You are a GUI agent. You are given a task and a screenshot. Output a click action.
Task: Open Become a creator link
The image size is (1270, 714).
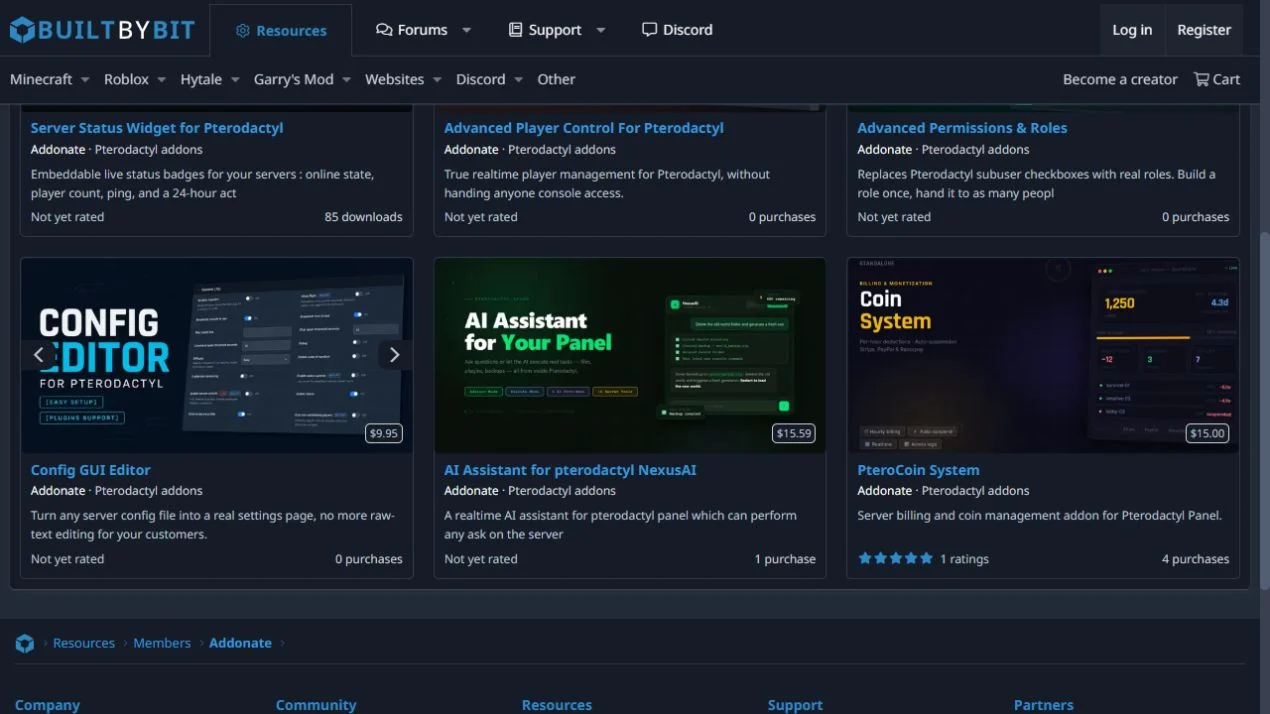click(x=1120, y=79)
